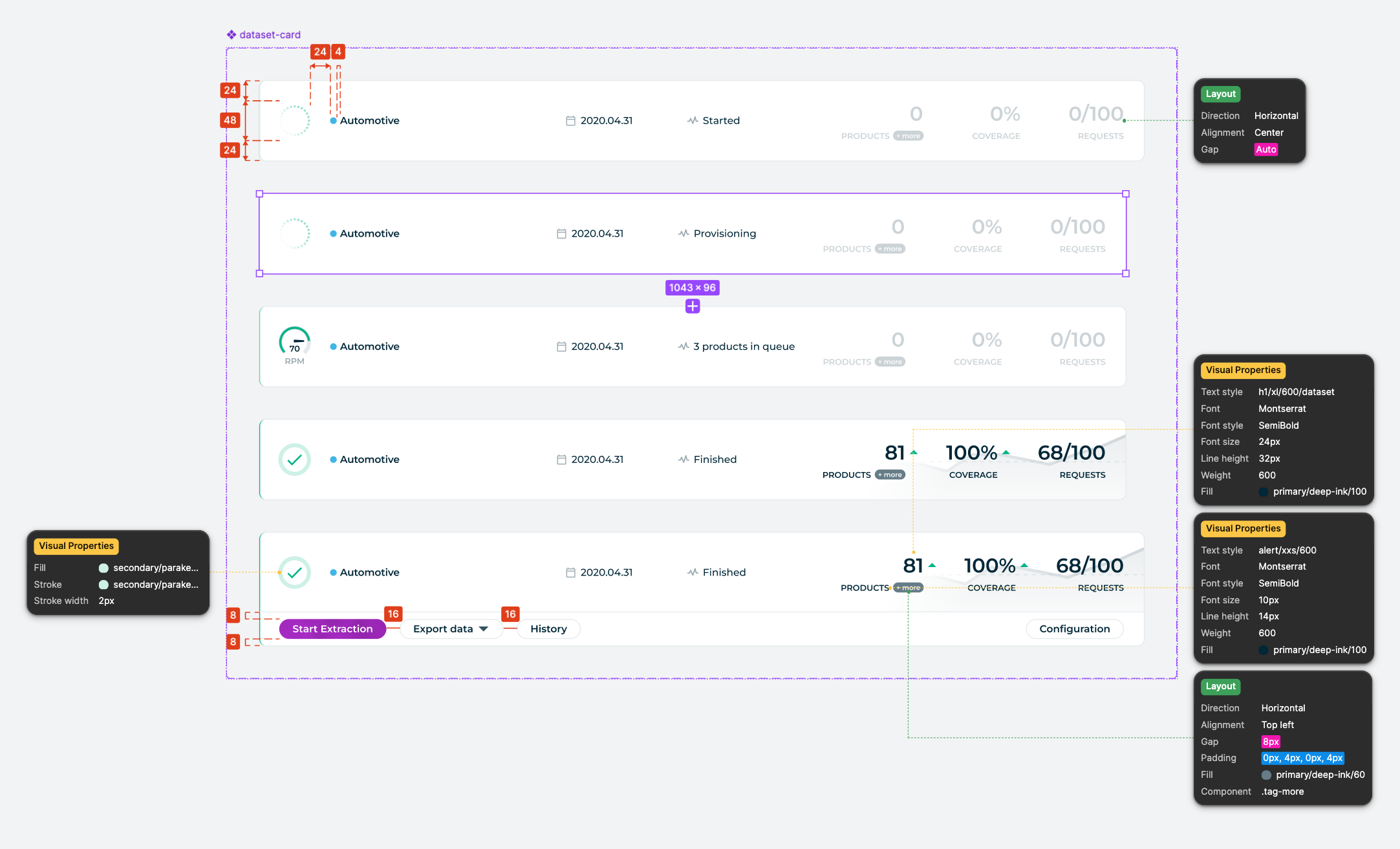Click the green up arrow beside 81 in the last card

[932, 565]
